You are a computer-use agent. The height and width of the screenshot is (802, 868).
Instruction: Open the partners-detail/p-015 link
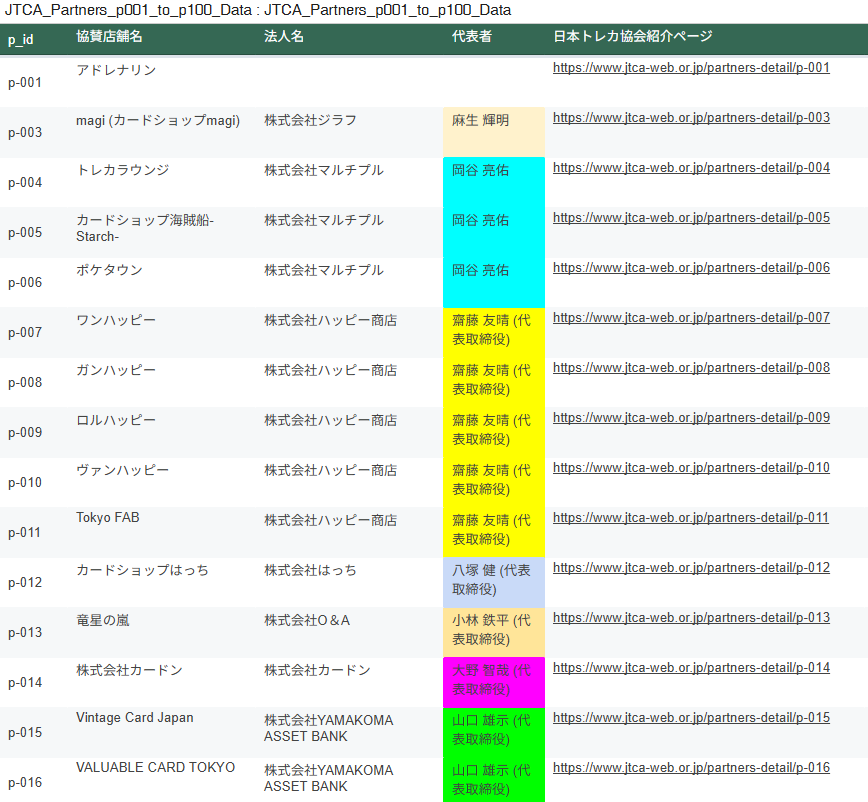pos(691,718)
